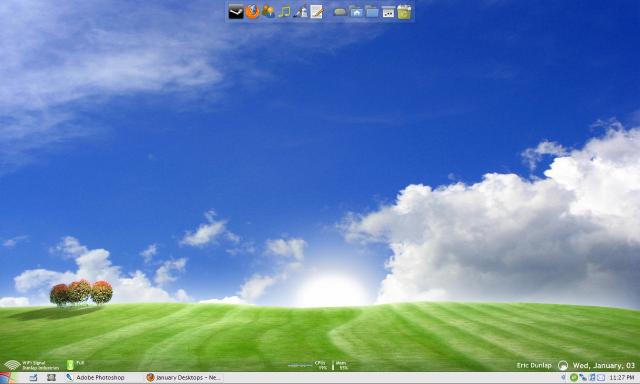Click the network connection tray icon
The height and width of the screenshot is (384, 640).
pyautogui.click(x=582, y=378)
